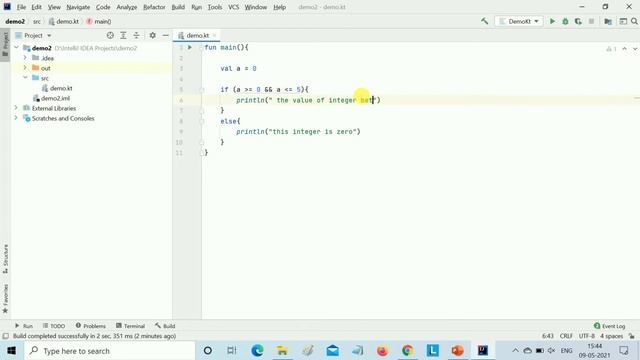Viewport: 640px width, 360px height.
Task: Change CRLF line separator setting
Action: point(566,336)
